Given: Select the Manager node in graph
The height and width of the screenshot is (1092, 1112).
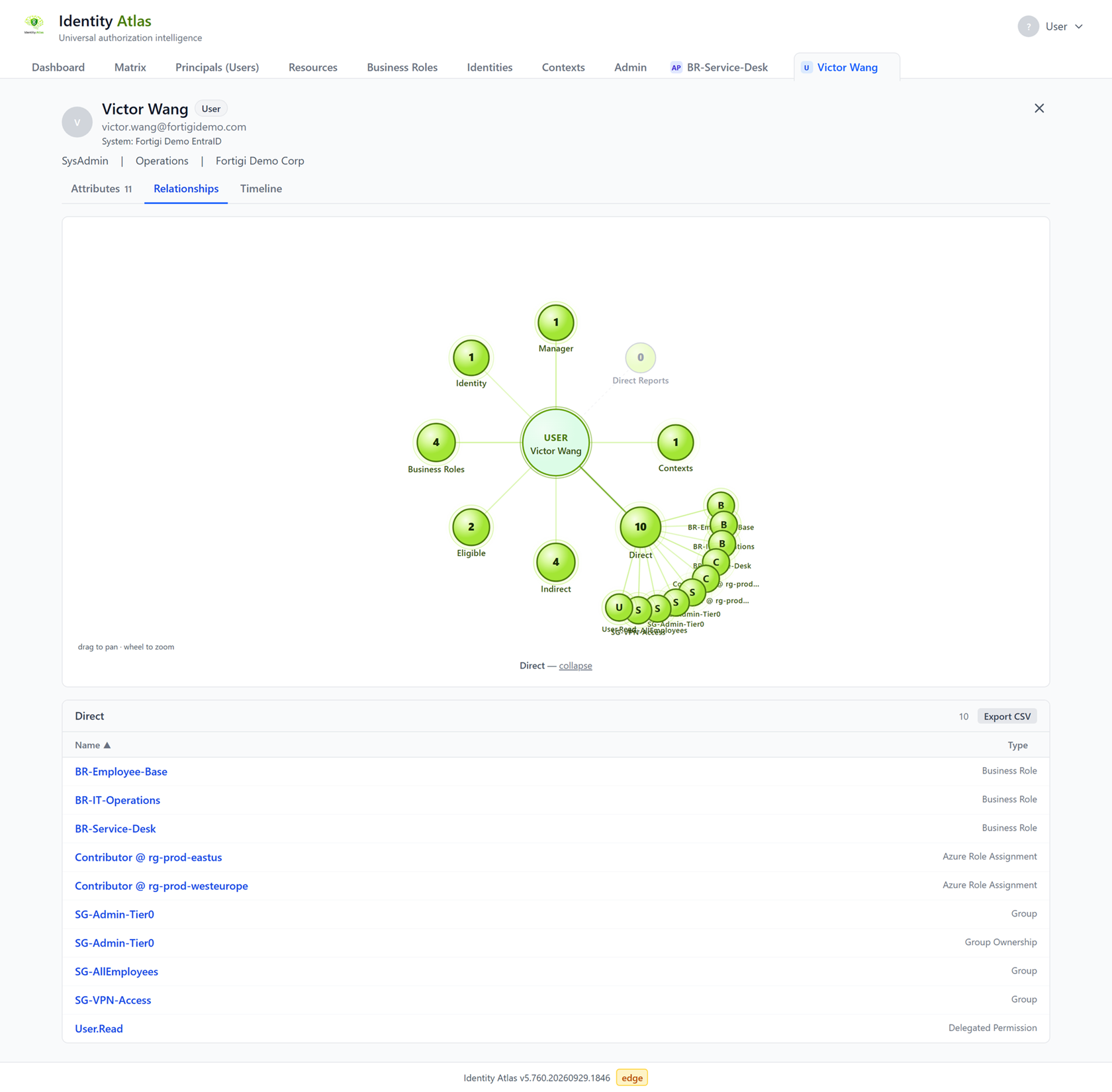Looking at the screenshot, I should tap(555, 322).
